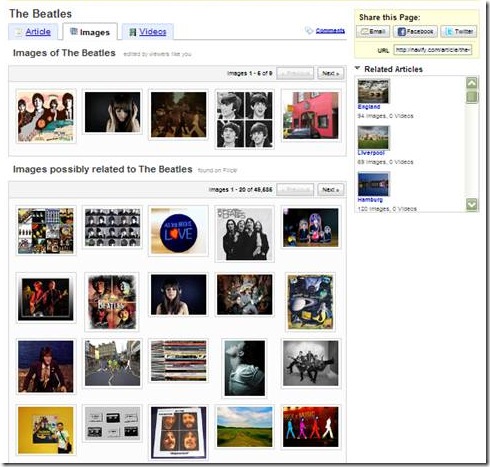Open the guitarists on stage thumbnail
The width and height of the screenshot is (490, 467).
[46, 298]
